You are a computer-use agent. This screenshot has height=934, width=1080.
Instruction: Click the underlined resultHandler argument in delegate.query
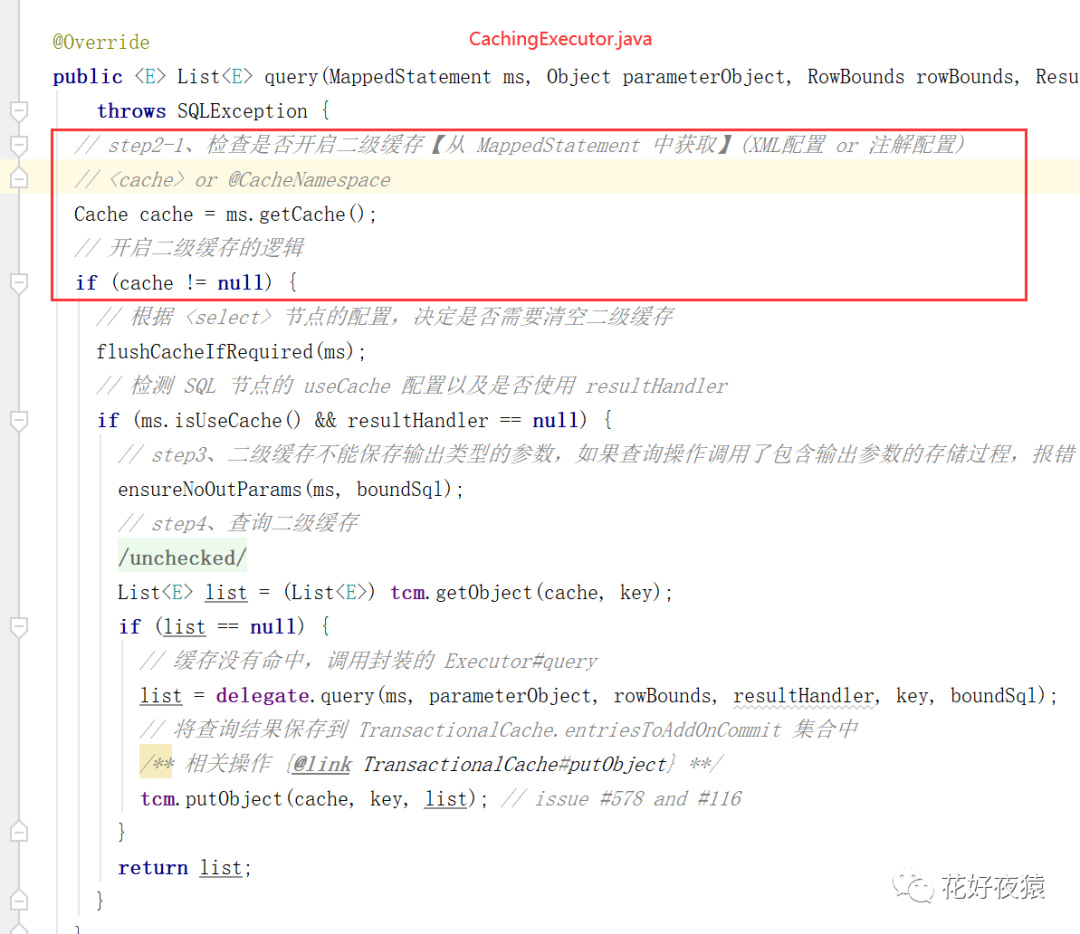pos(803,696)
